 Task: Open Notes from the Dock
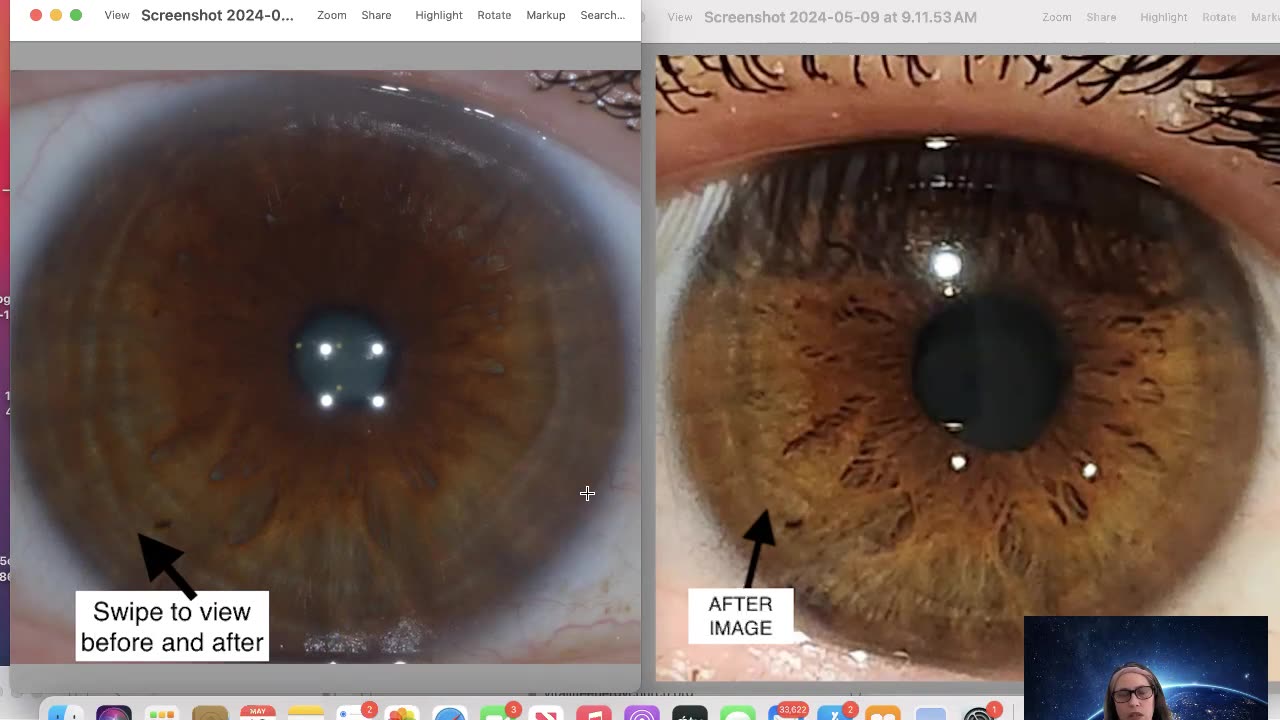(x=306, y=714)
